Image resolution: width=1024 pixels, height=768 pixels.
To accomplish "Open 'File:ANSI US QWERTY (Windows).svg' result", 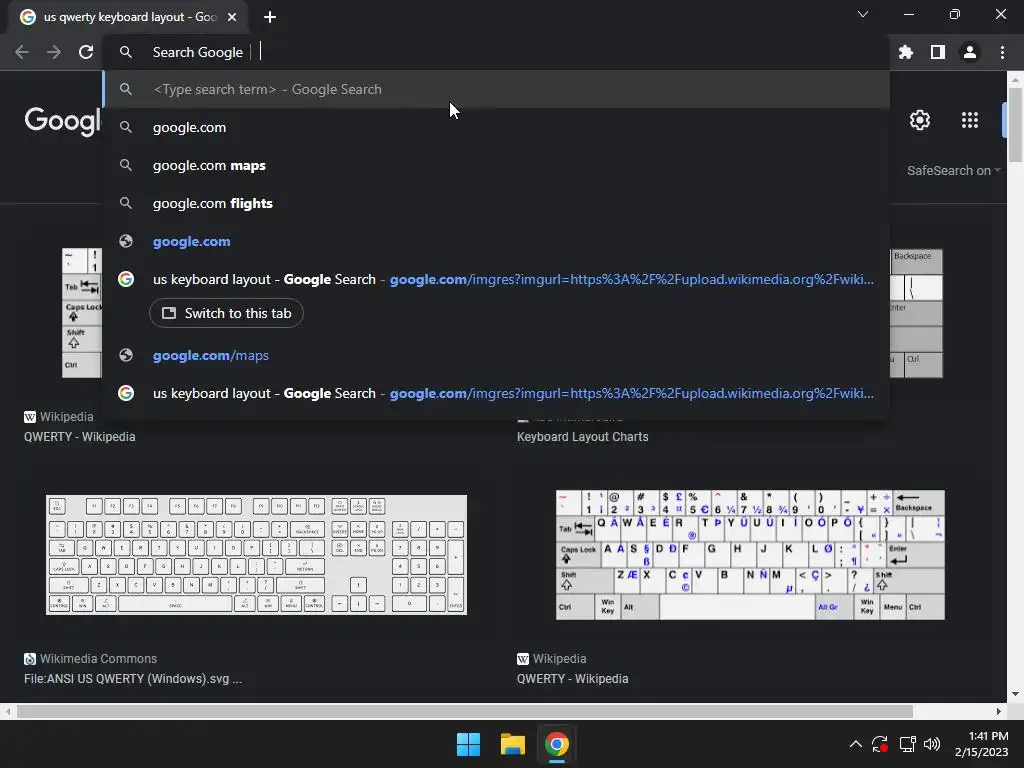I will click(133, 679).
